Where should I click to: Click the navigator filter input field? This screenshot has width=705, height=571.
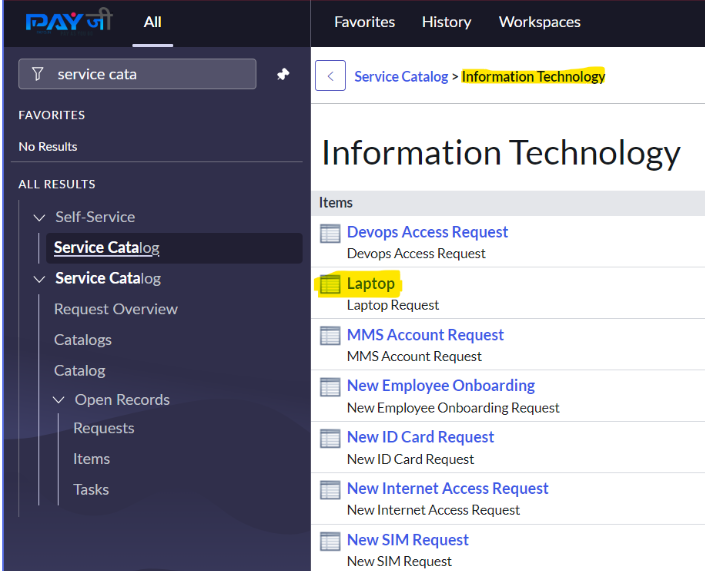[x=150, y=74]
